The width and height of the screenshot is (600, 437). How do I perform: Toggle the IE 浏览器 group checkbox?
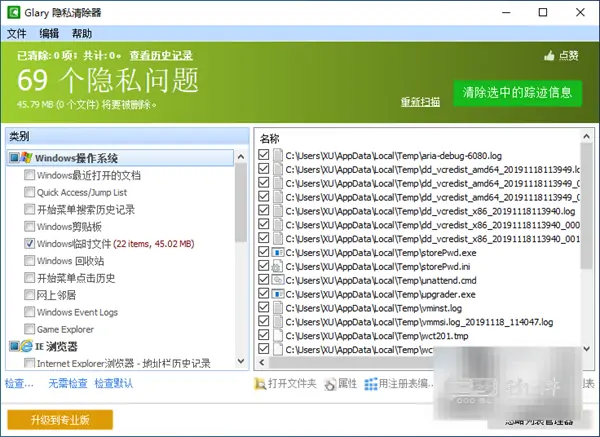(14, 346)
